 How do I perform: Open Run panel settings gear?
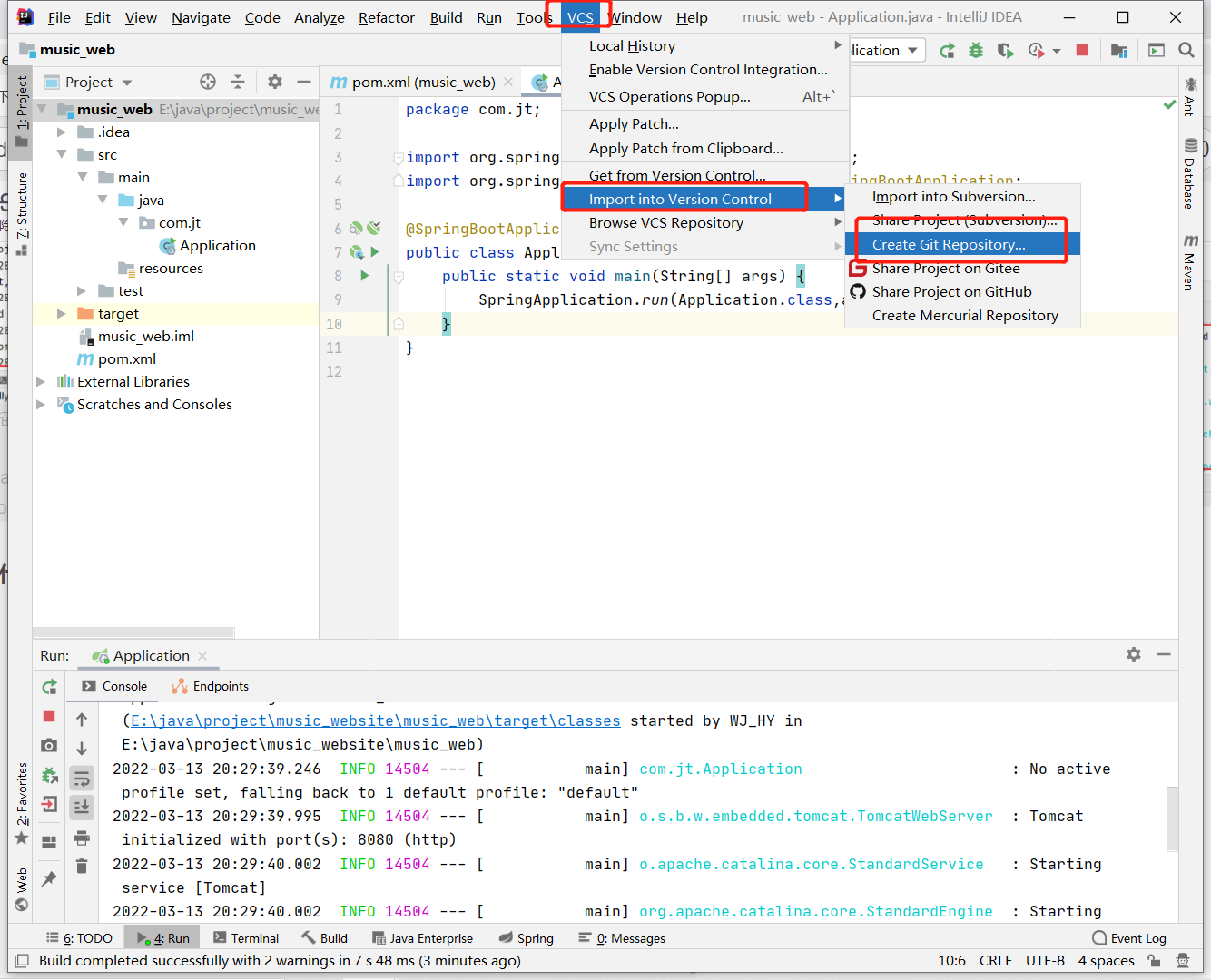tap(1134, 654)
